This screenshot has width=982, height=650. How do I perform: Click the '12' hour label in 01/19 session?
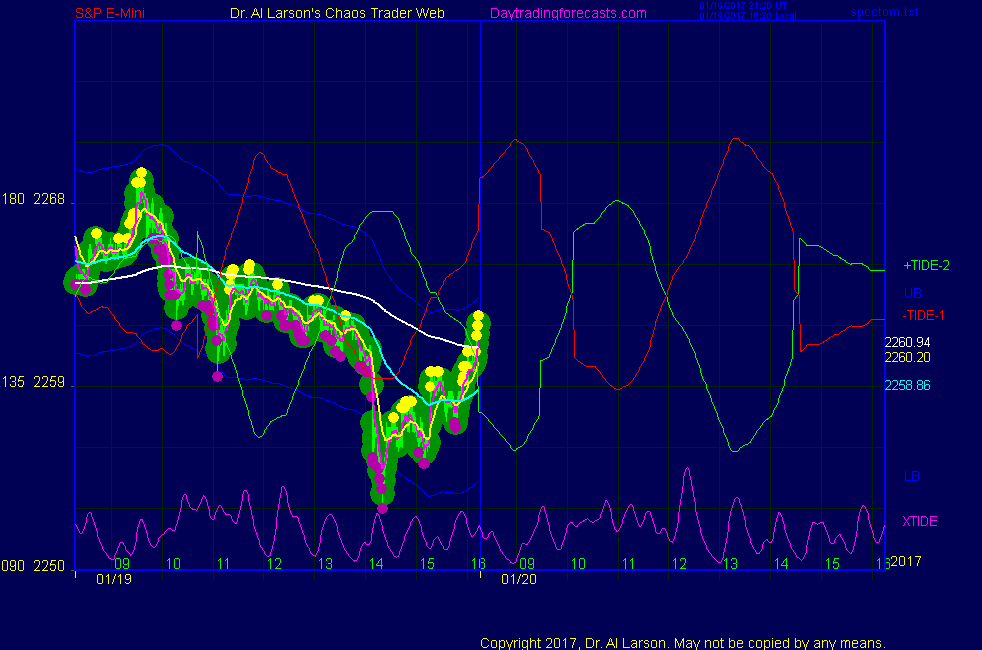click(x=274, y=564)
